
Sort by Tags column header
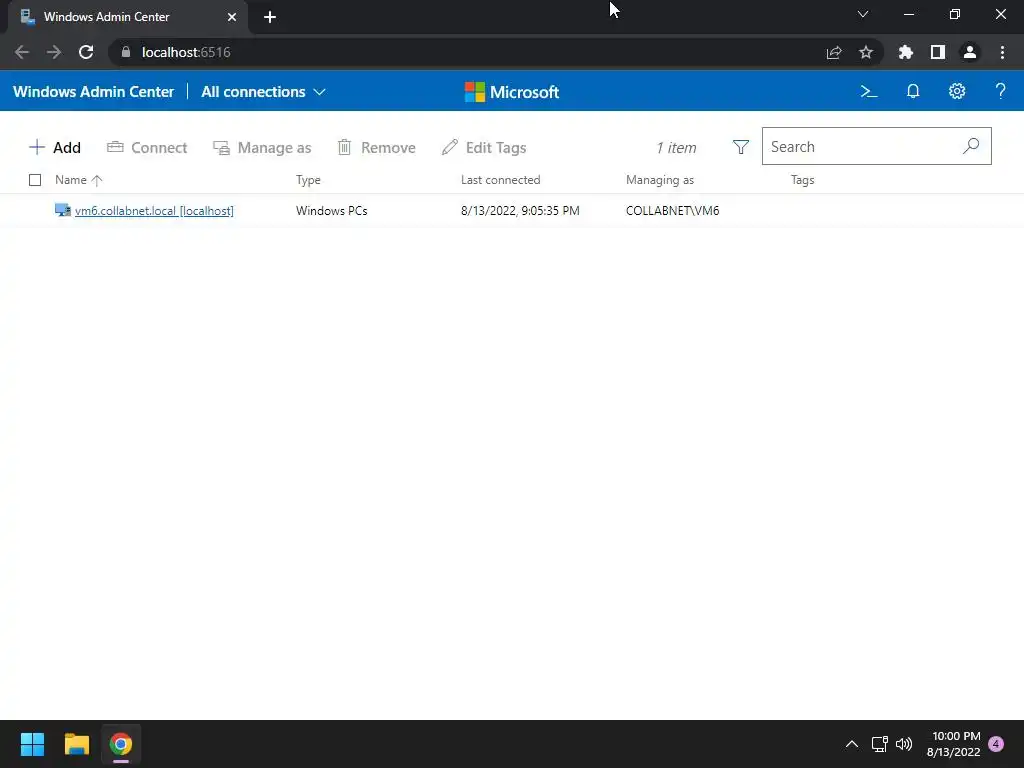pyautogui.click(x=803, y=180)
